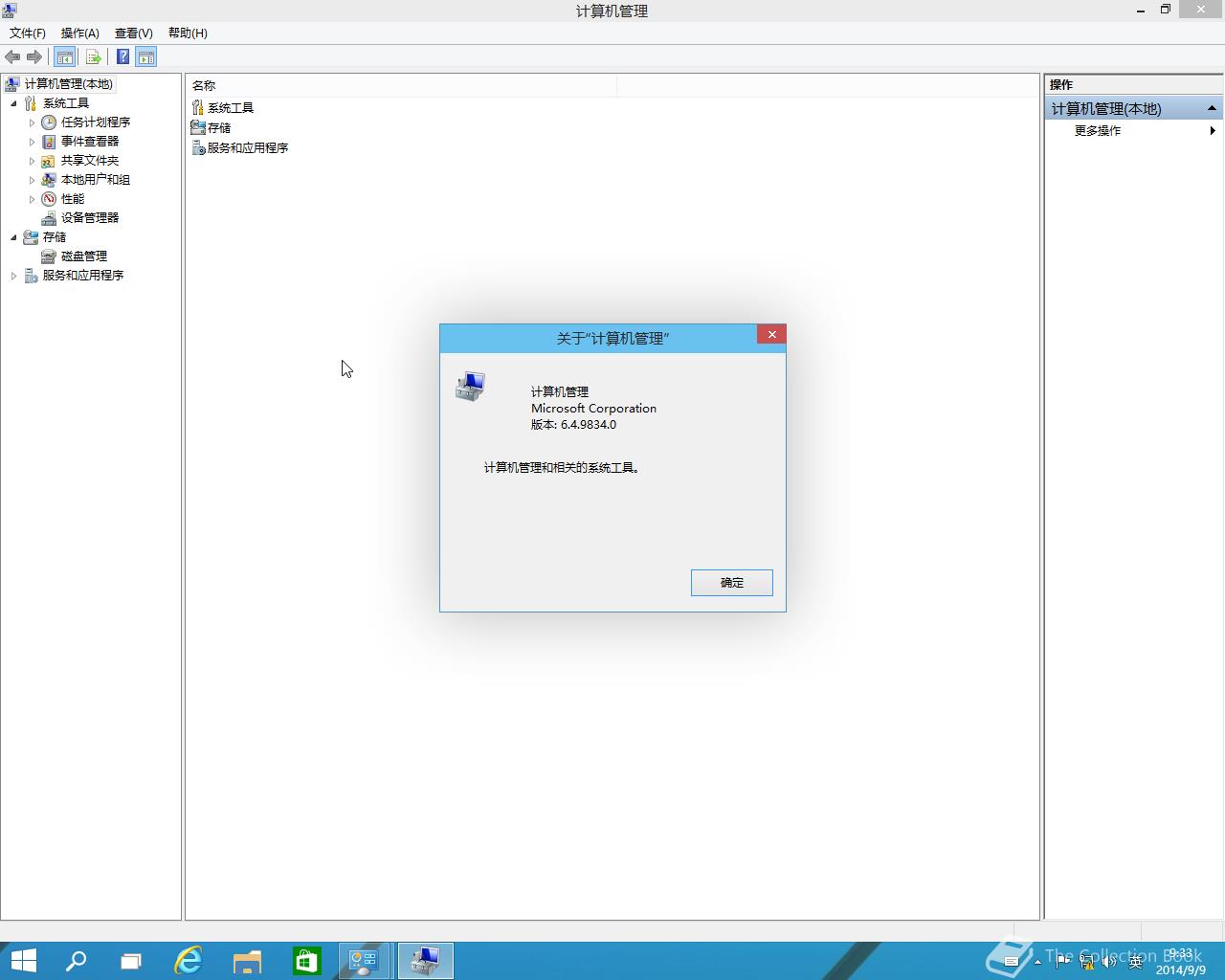Expand the 任务计划程序 tree node arrow
1225x980 pixels.
pyautogui.click(x=32, y=122)
